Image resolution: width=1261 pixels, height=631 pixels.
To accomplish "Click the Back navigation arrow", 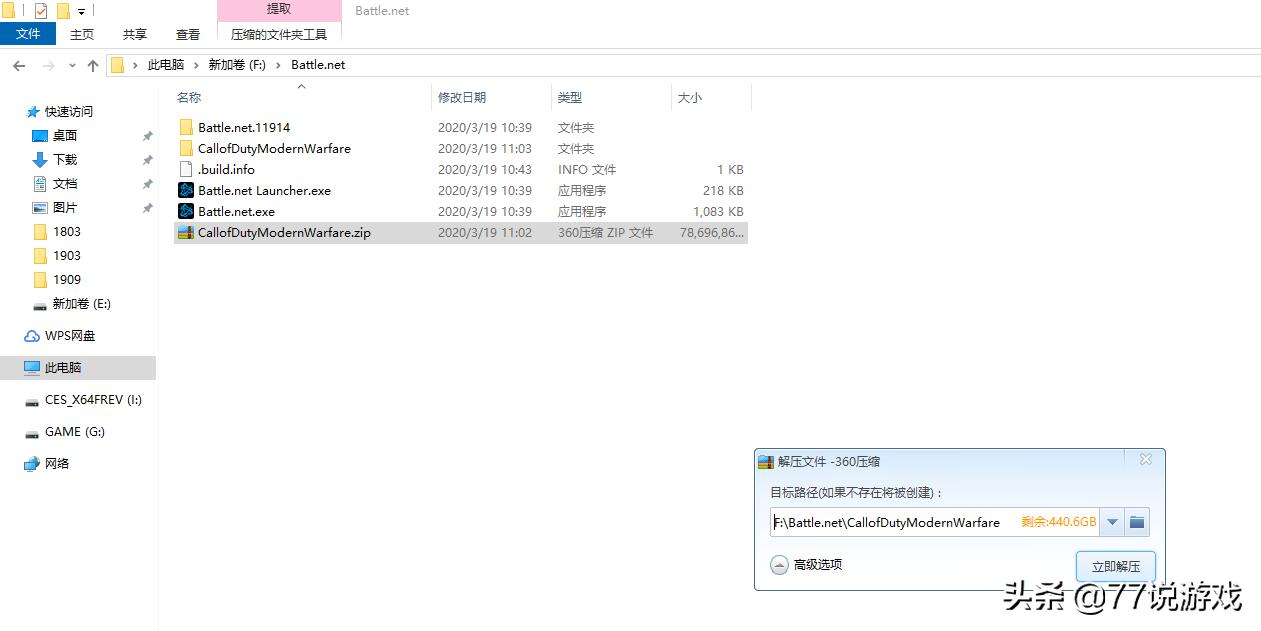I will (x=18, y=64).
